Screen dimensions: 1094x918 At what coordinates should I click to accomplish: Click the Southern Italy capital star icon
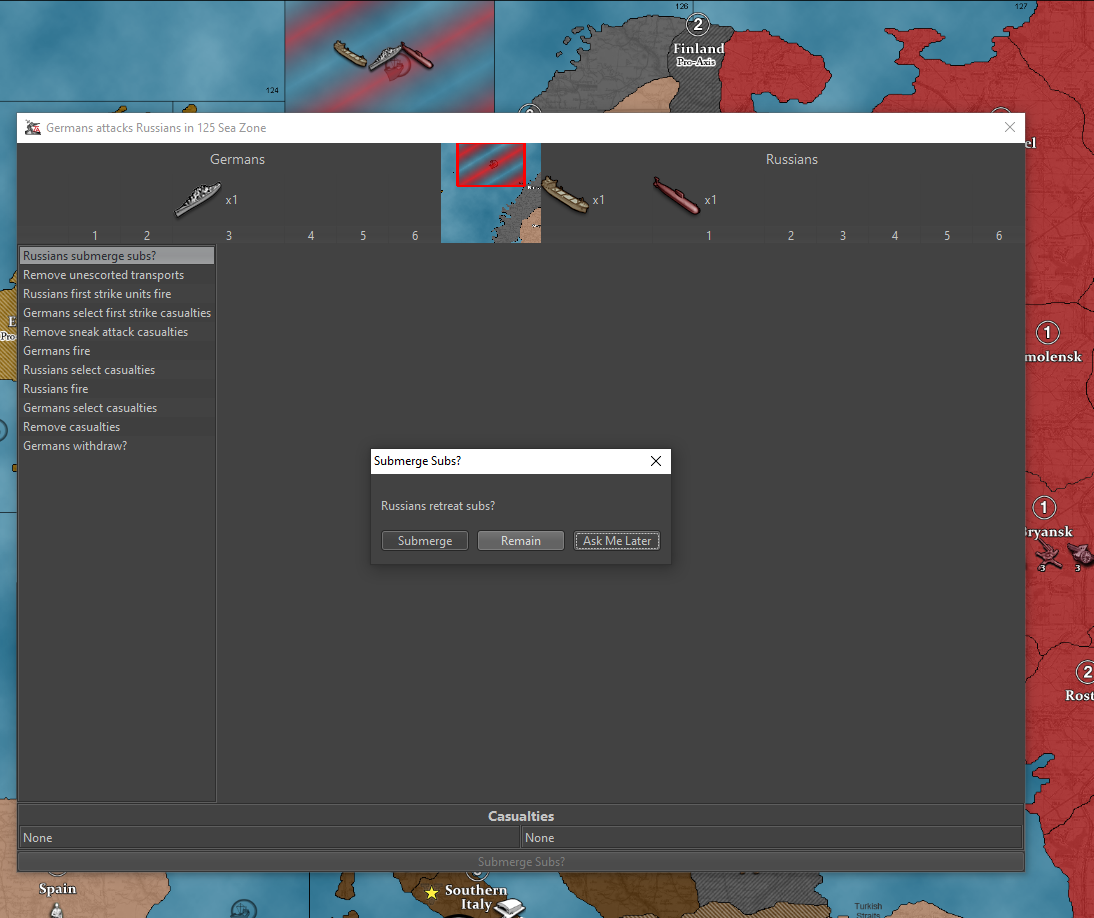(431, 892)
